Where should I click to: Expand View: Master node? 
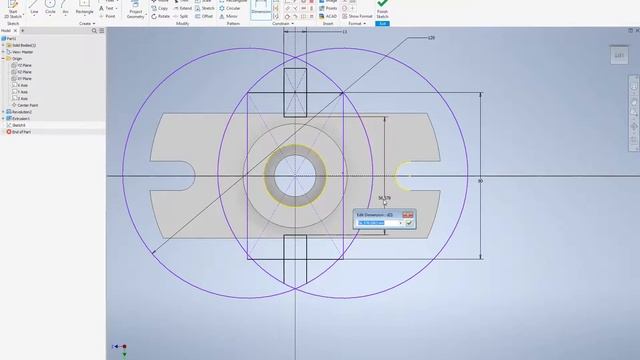(x=3, y=52)
